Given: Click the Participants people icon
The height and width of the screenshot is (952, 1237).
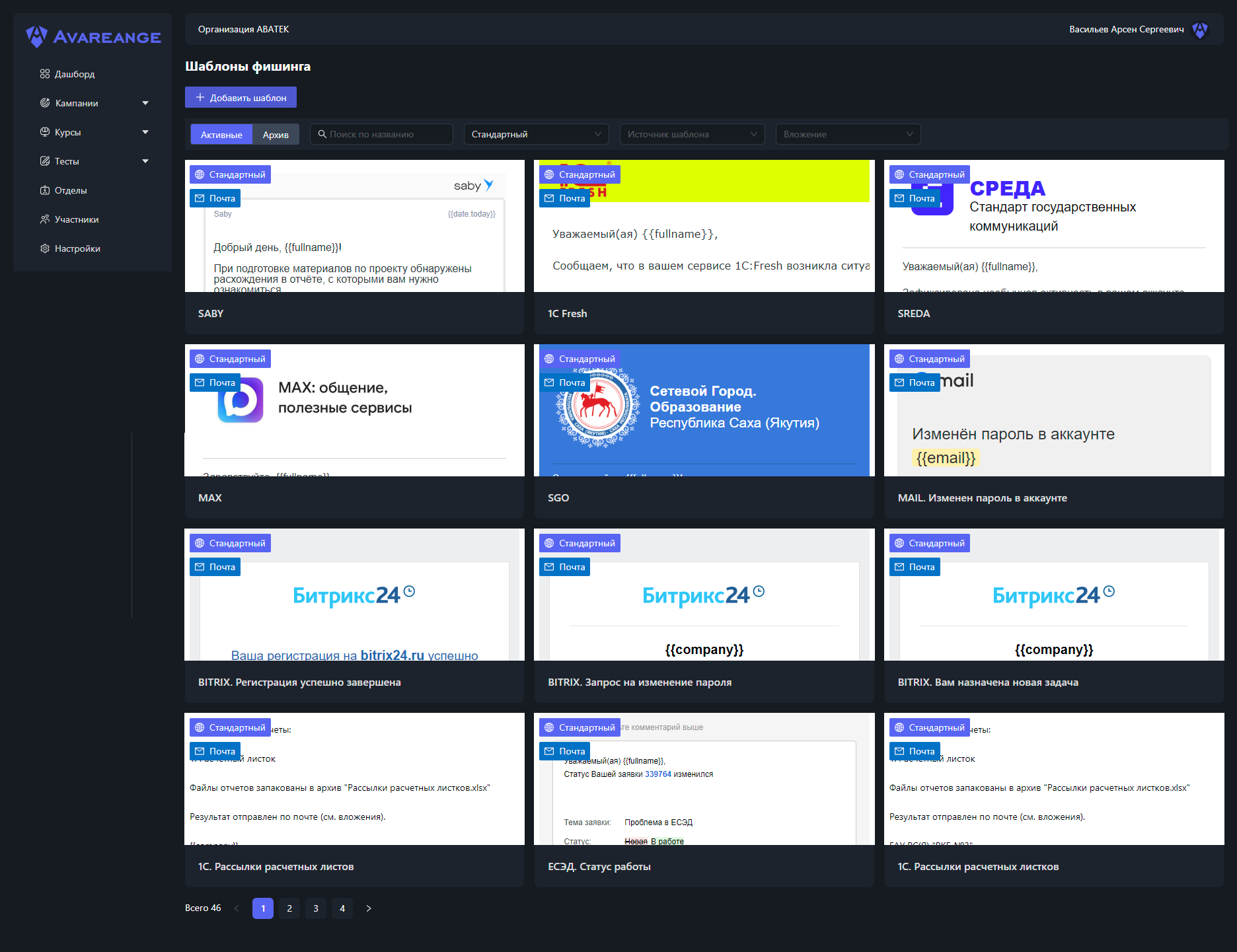Looking at the screenshot, I should coord(45,219).
